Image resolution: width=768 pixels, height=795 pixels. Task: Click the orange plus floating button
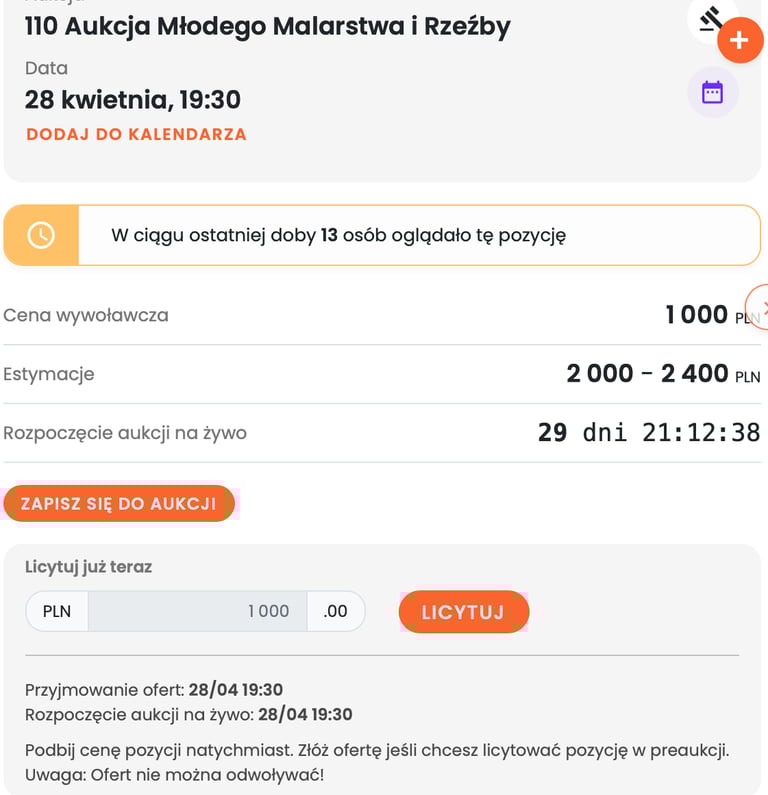[740, 41]
